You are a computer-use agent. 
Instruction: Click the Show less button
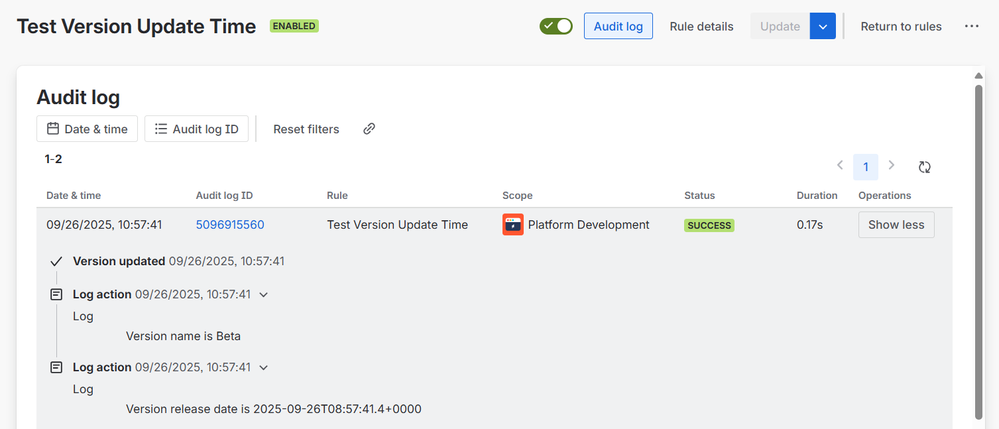[896, 225]
